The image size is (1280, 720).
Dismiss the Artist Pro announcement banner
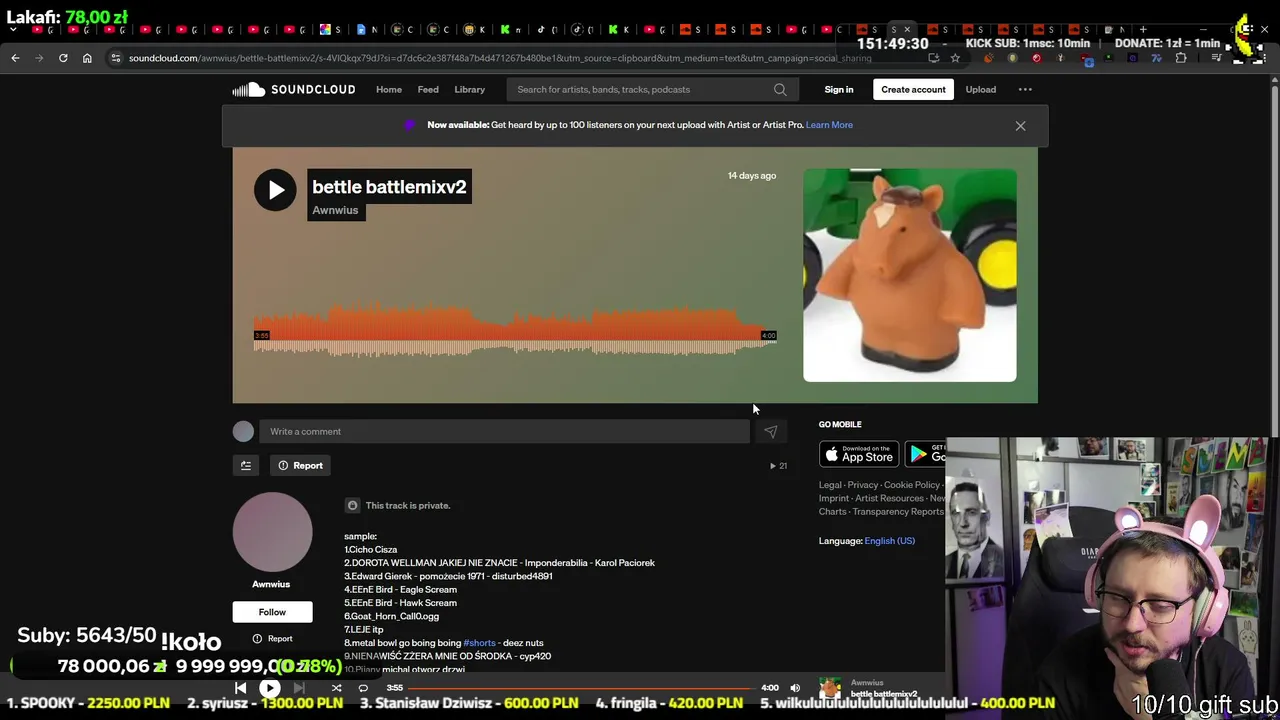click(1020, 126)
